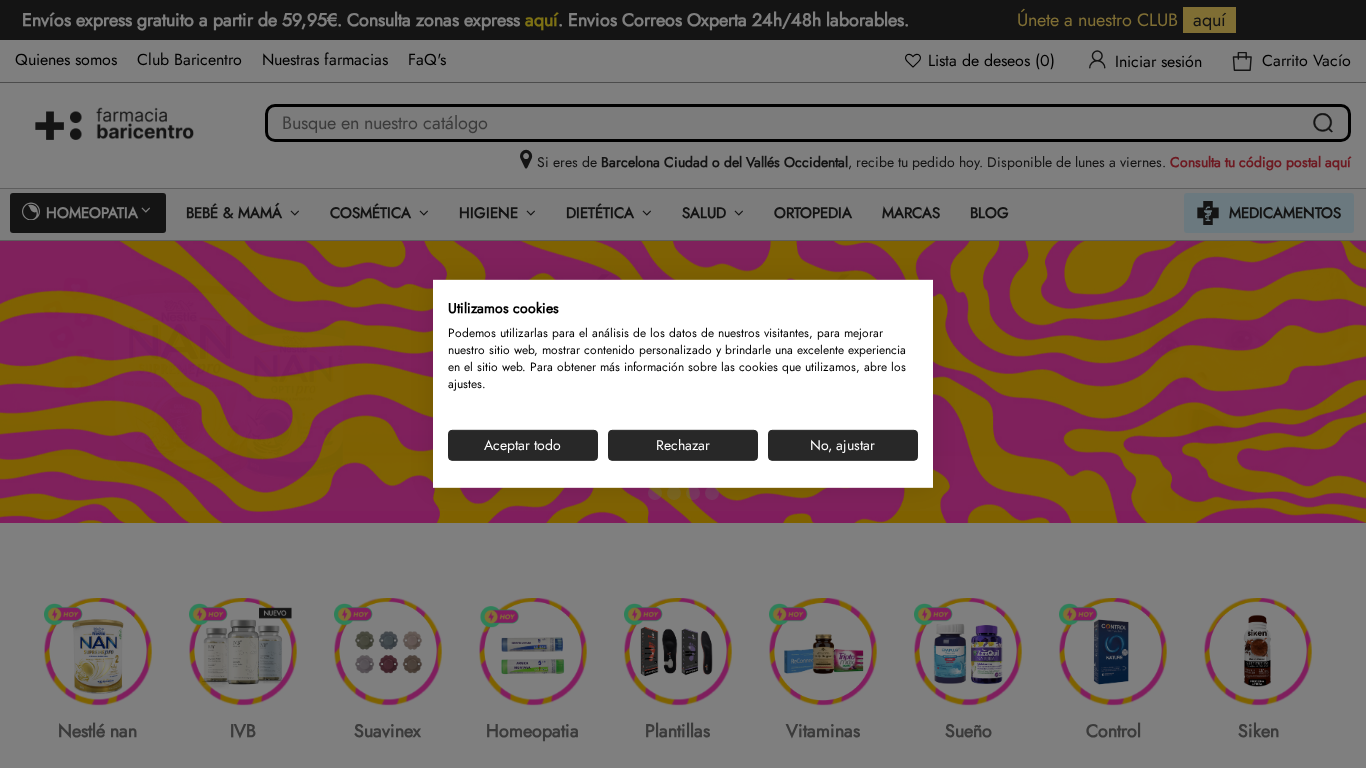Click the Nestlé nan label text

pos(97,731)
